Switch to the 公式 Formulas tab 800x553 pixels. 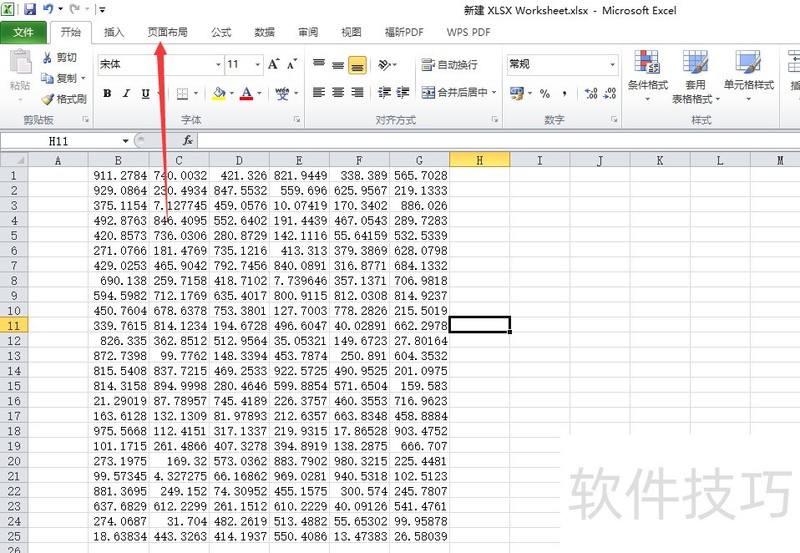[221, 33]
